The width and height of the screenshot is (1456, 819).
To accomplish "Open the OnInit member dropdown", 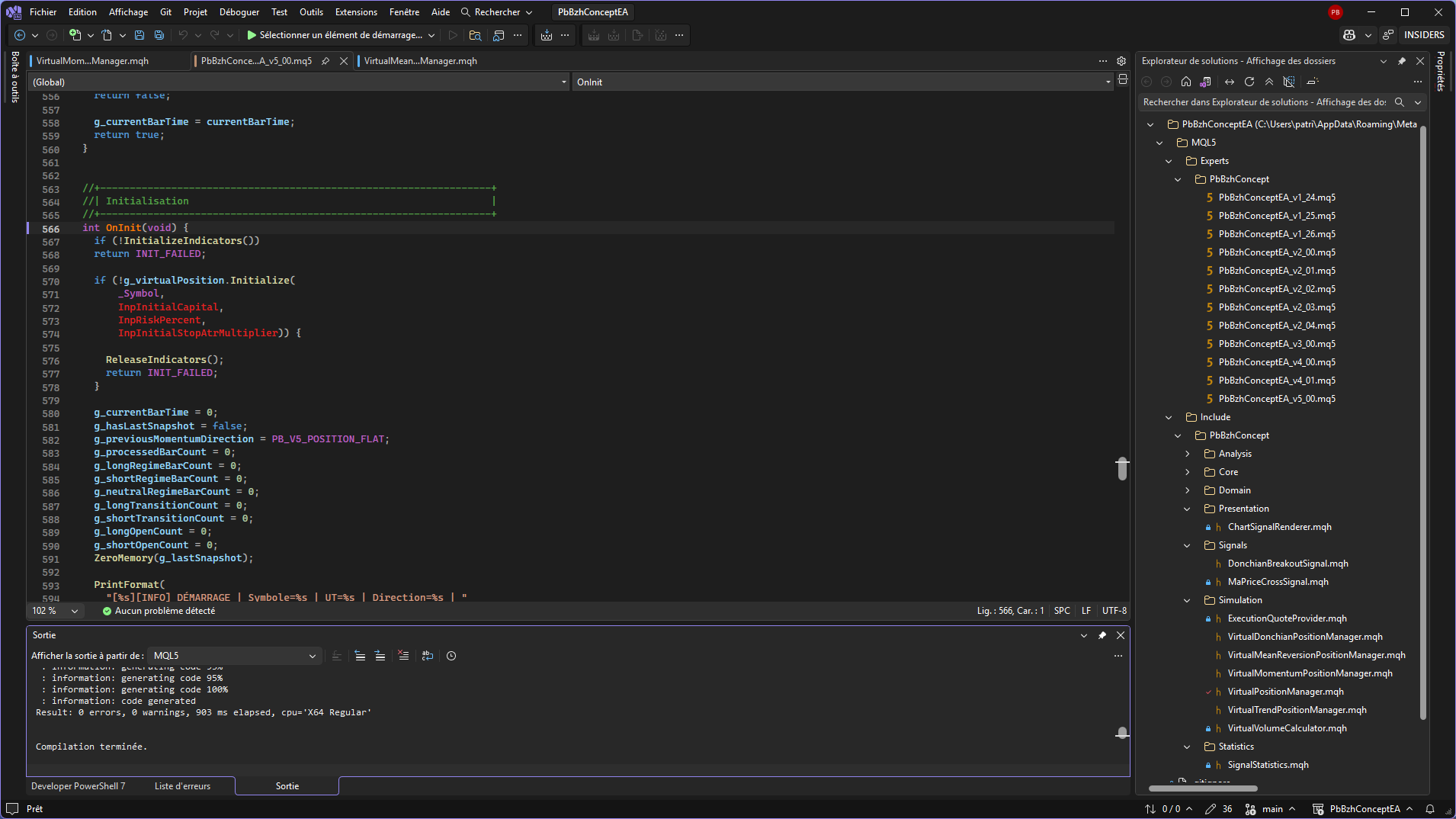I will (844, 82).
